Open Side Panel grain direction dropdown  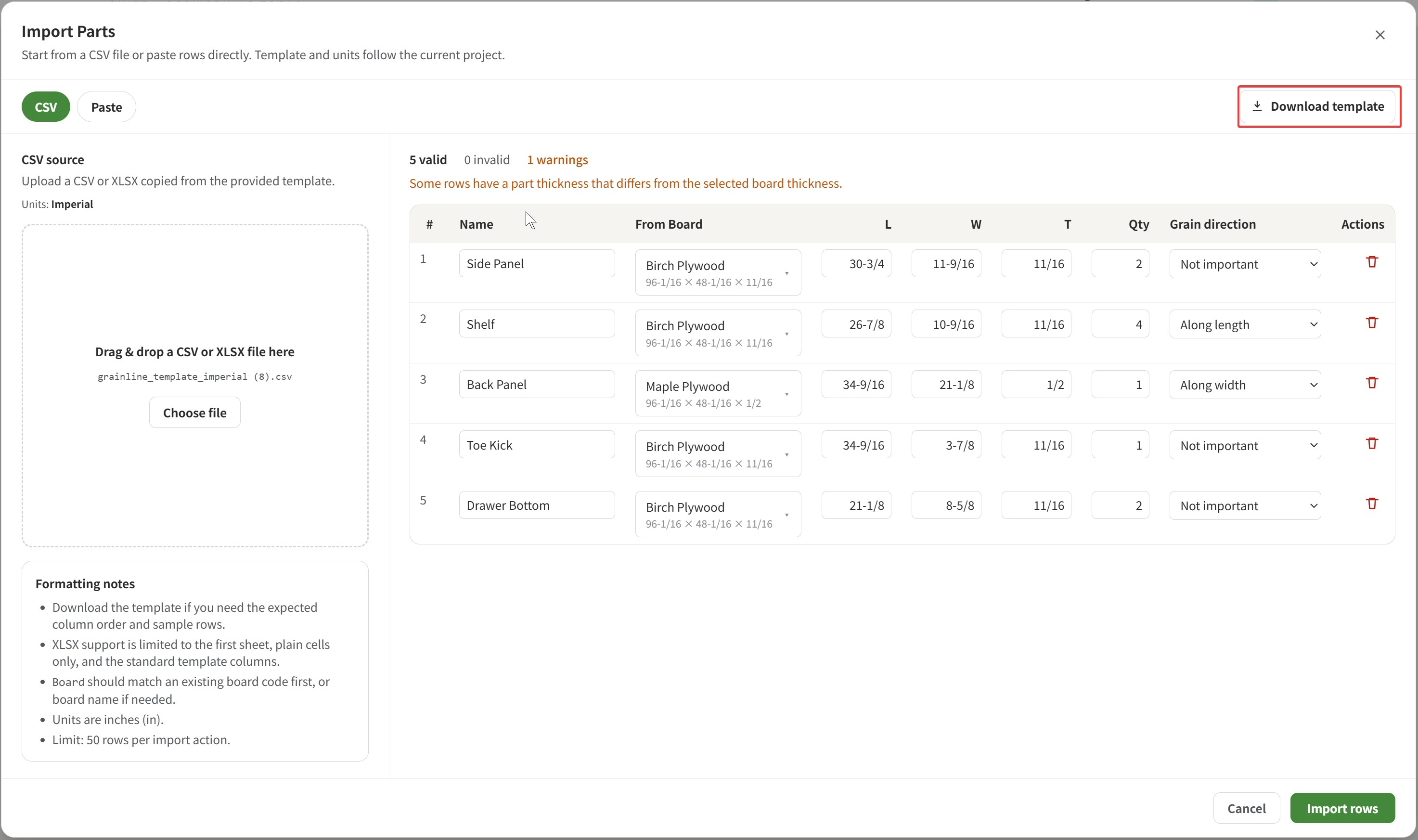[x=1244, y=264]
